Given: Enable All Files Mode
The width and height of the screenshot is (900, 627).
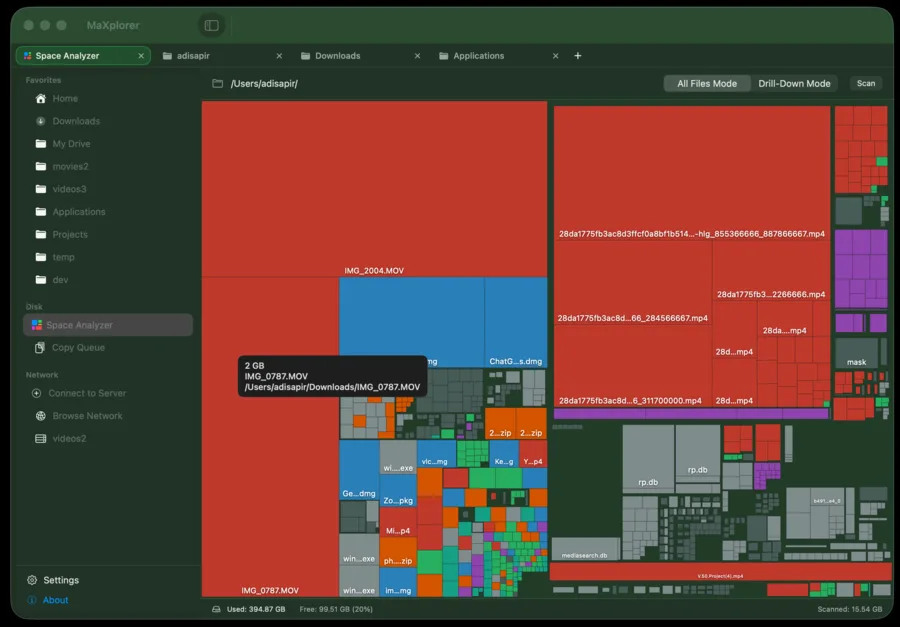Looking at the screenshot, I should tap(707, 83).
